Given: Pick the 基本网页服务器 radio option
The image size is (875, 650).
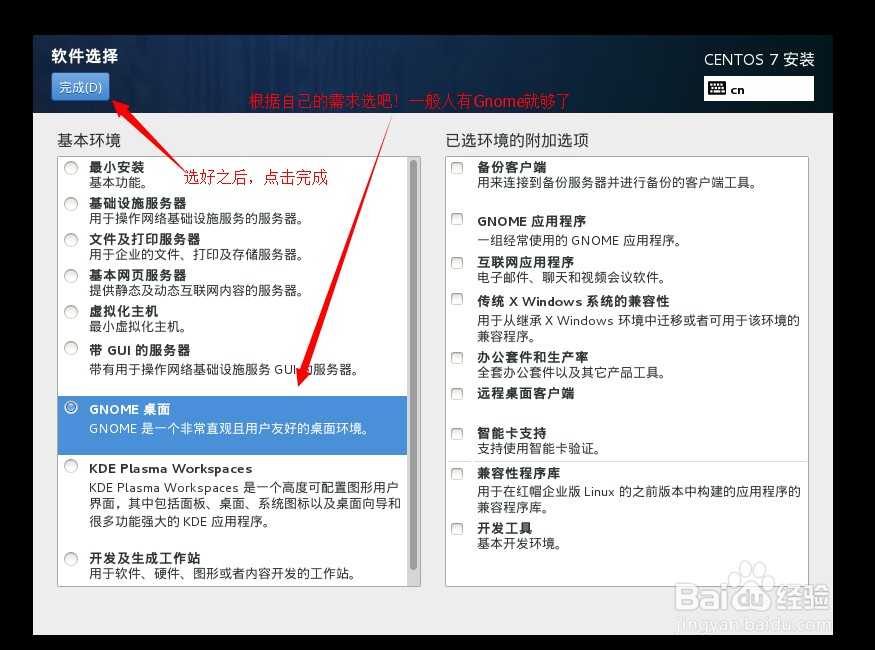Looking at the screenshot, I should [x=71, y=276].
